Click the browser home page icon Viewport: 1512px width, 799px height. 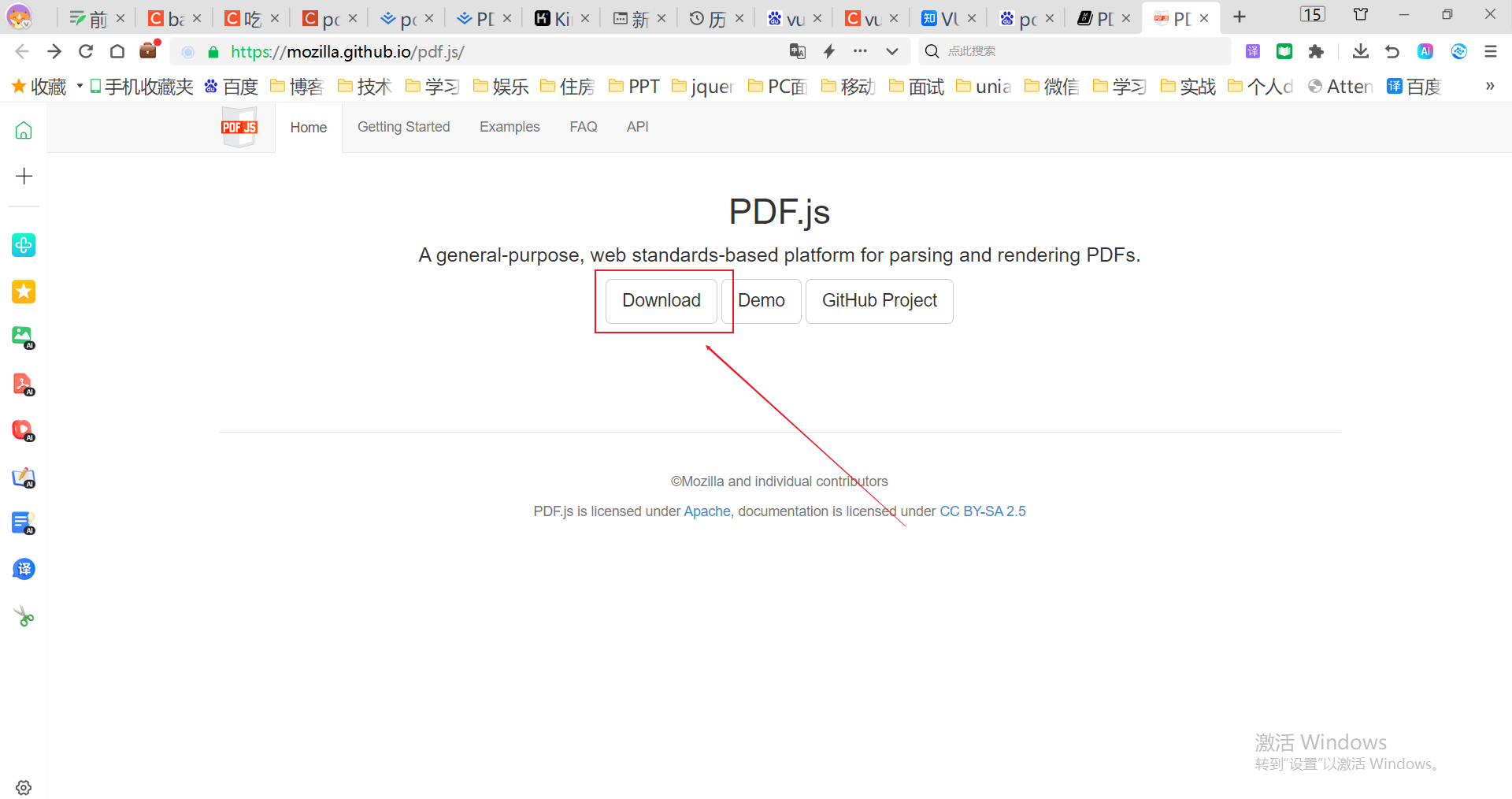(117, 52)
